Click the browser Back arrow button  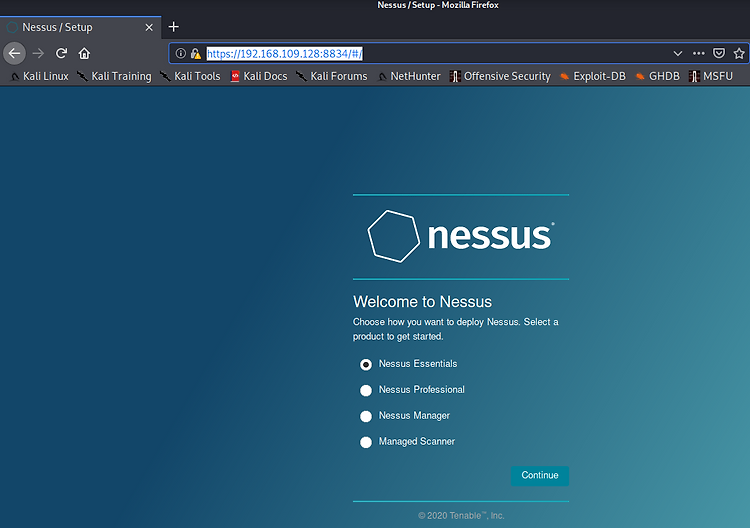pos(14,53)
